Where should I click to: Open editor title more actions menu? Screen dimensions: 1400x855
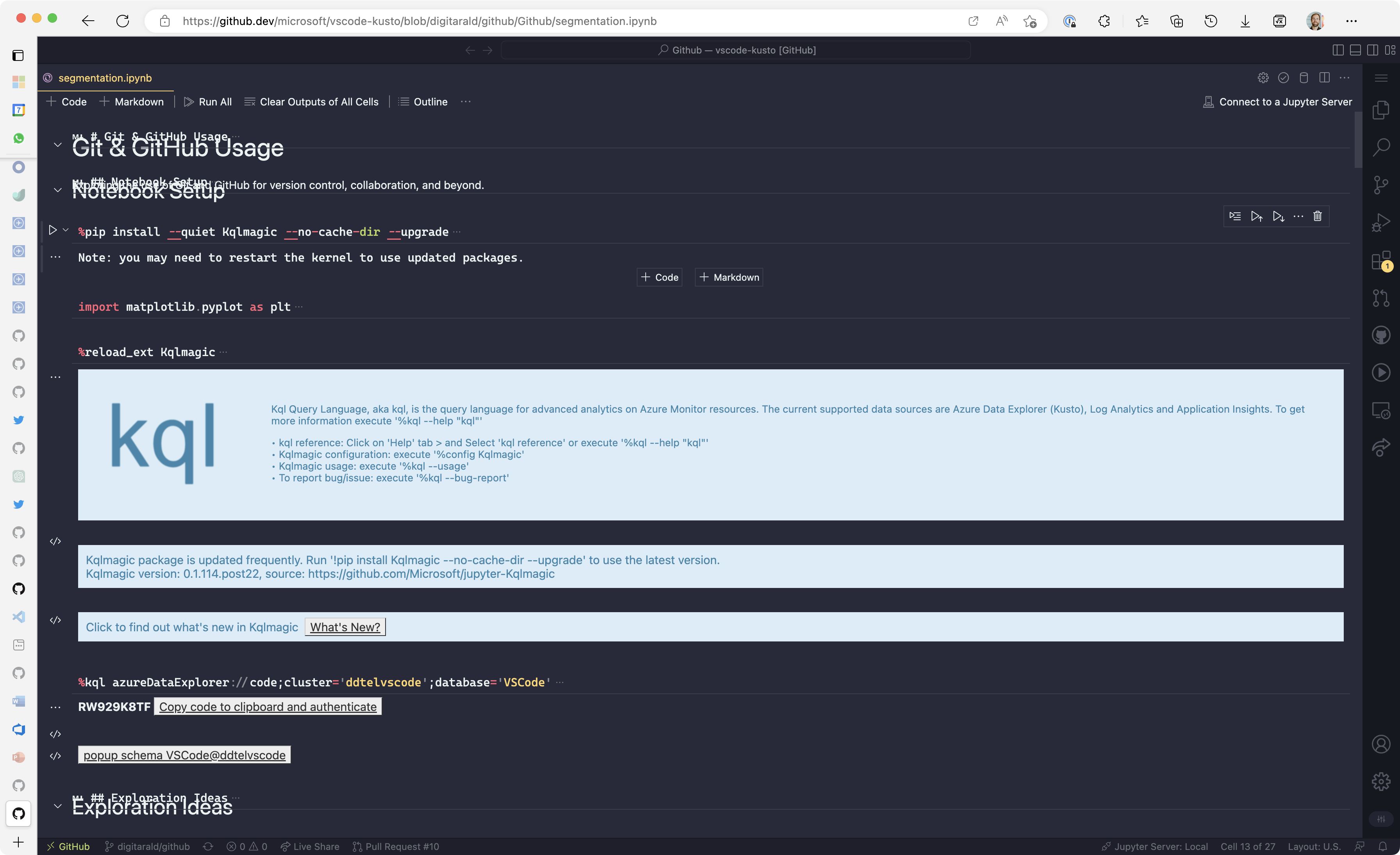tap(1344, 78)
